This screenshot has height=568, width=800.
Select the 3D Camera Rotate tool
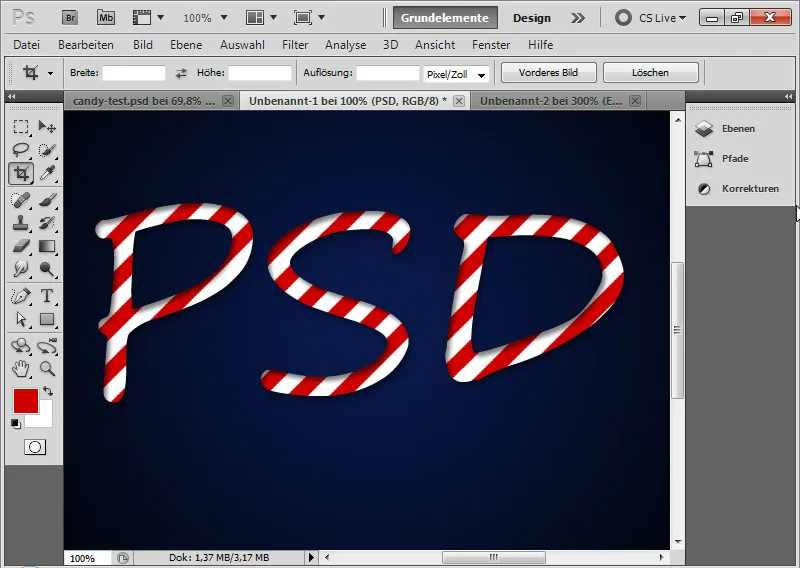(x=47, y=346)
